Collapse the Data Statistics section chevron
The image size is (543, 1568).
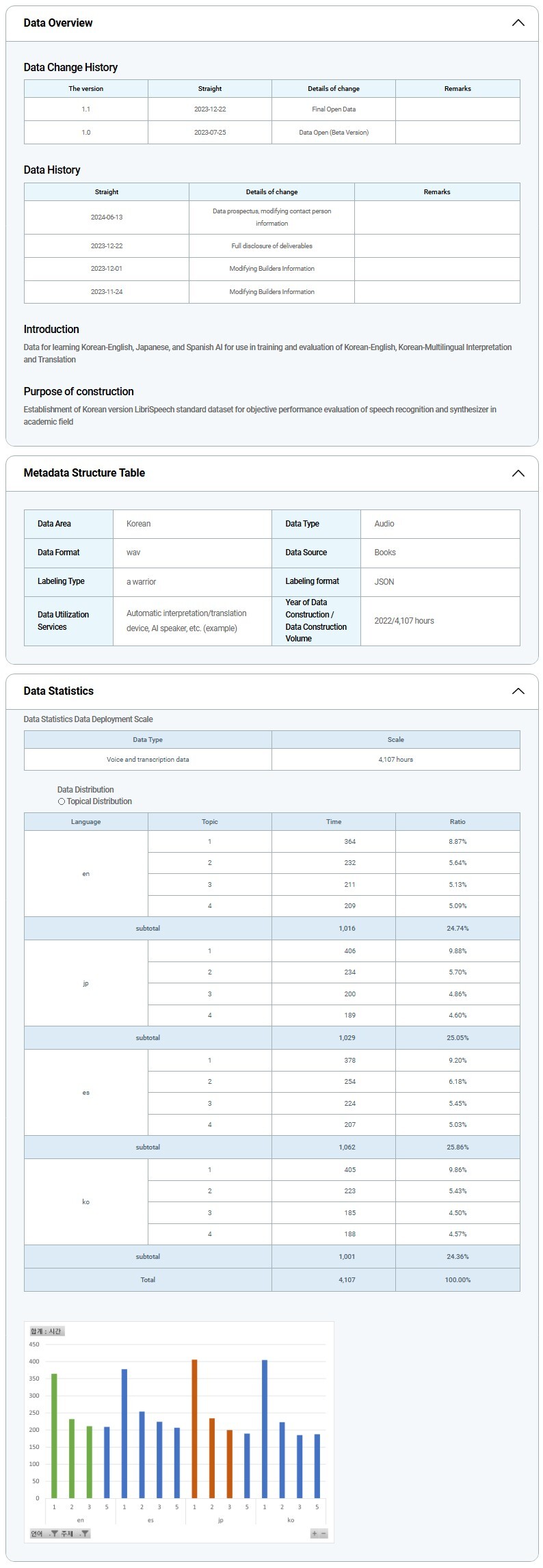tap(518, 691)
